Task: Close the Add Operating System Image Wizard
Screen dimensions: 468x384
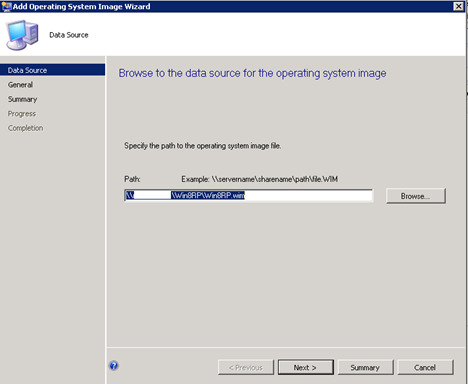Action: (459, 6)
